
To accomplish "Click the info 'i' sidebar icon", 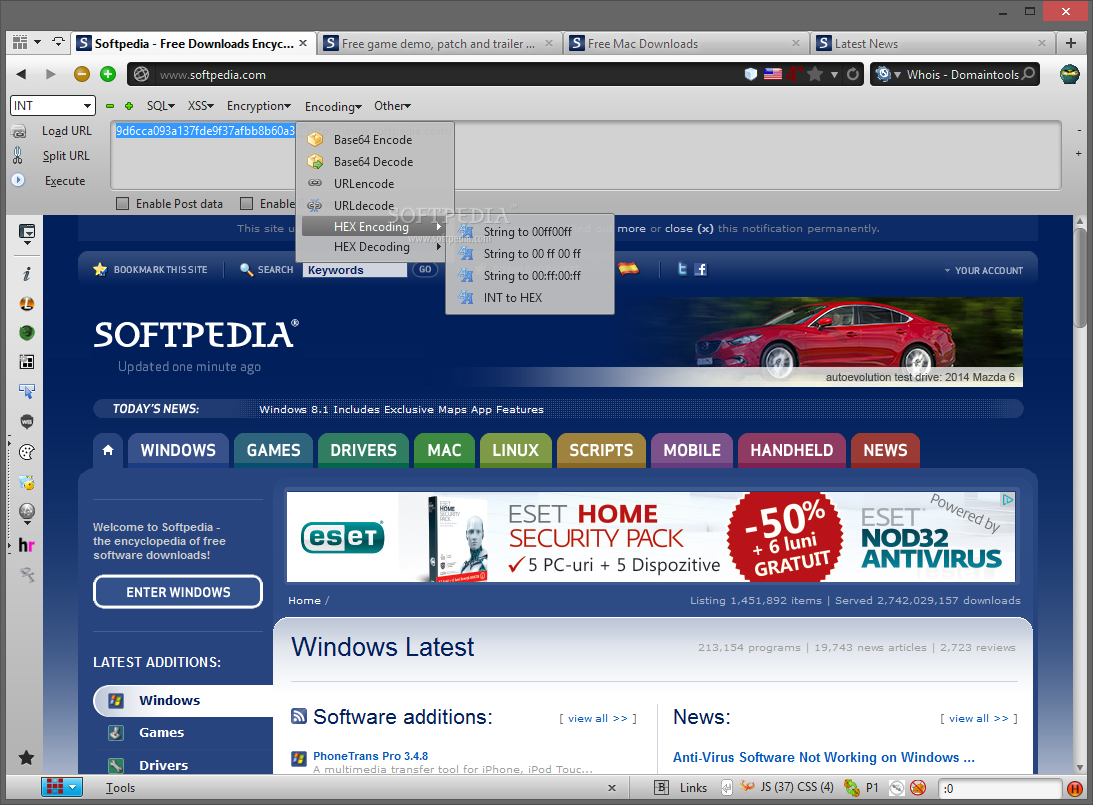I will [x=26, y=274].
